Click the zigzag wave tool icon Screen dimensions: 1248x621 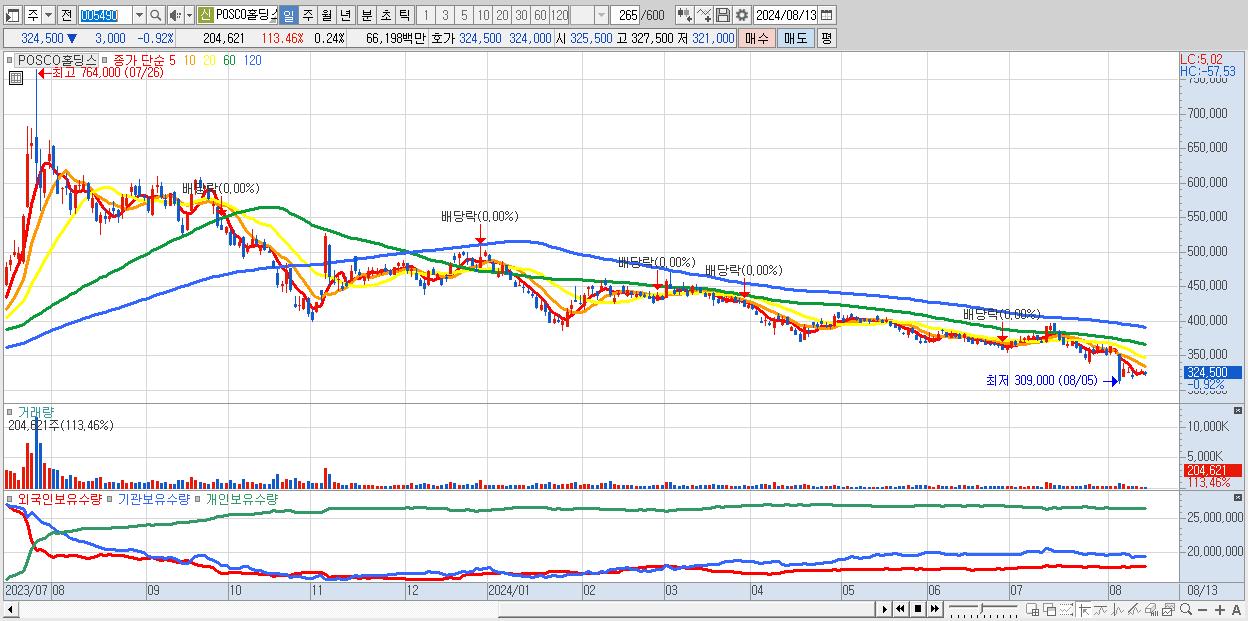1118,609
